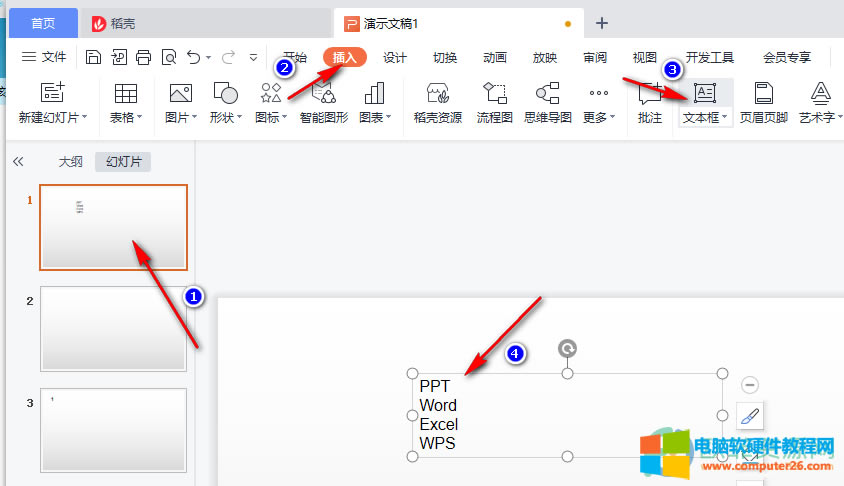Click the Picture insert icon

(x=180, y=94)
